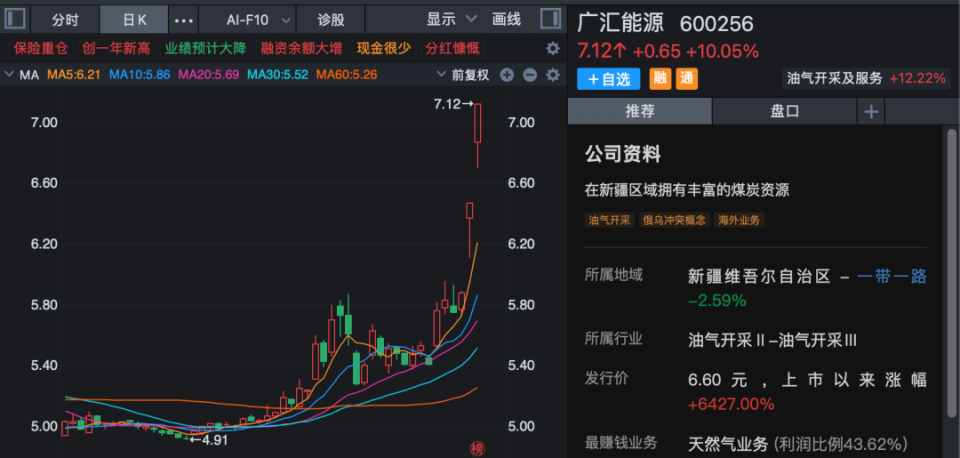Image resolution: width=960 pixels, height=458 pixels.
Task: Click the 通 stock connect badge
Action: pos(687,78)
